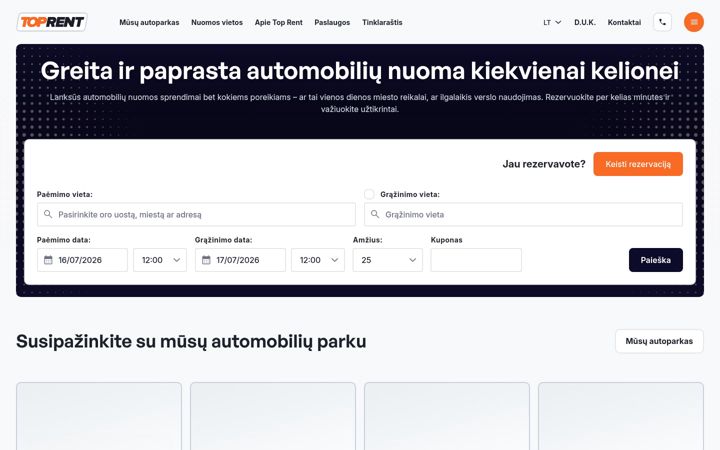Open Apie Top Rent page
The height and width of the screenshot is (450, 720).
[x=279, y=22]
